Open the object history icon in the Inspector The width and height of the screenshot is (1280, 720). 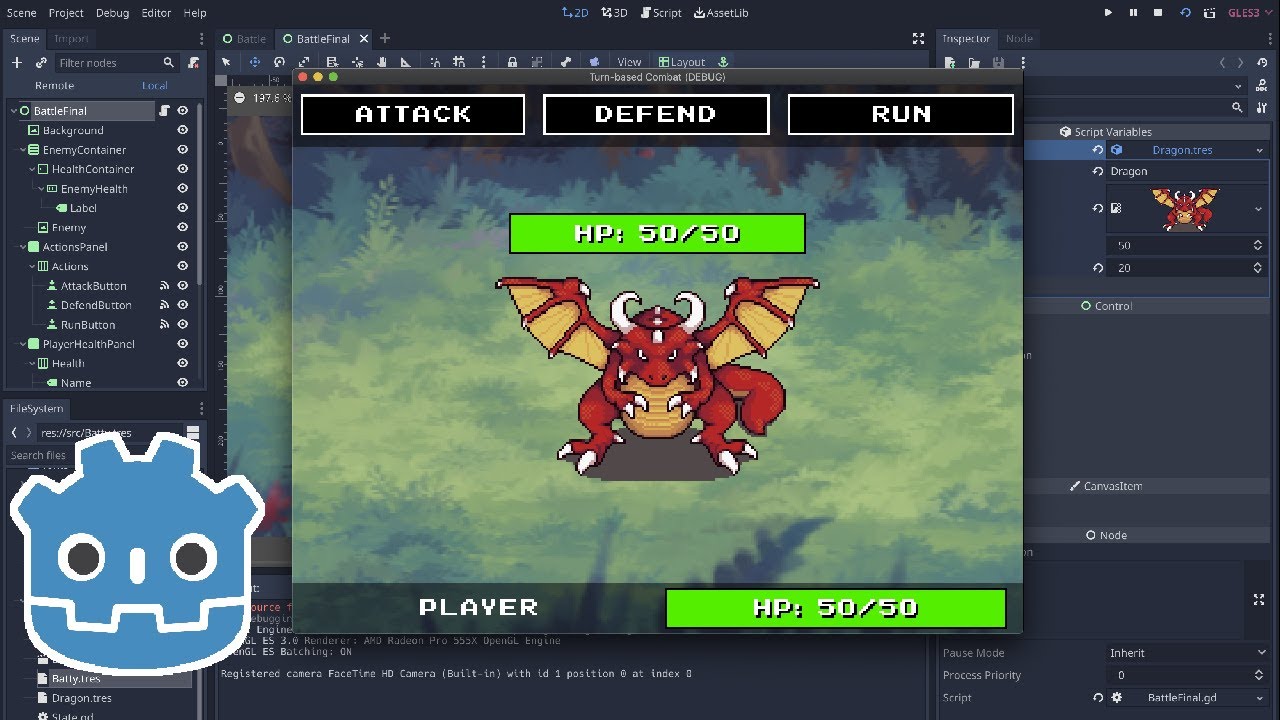tap(1263, 63)
